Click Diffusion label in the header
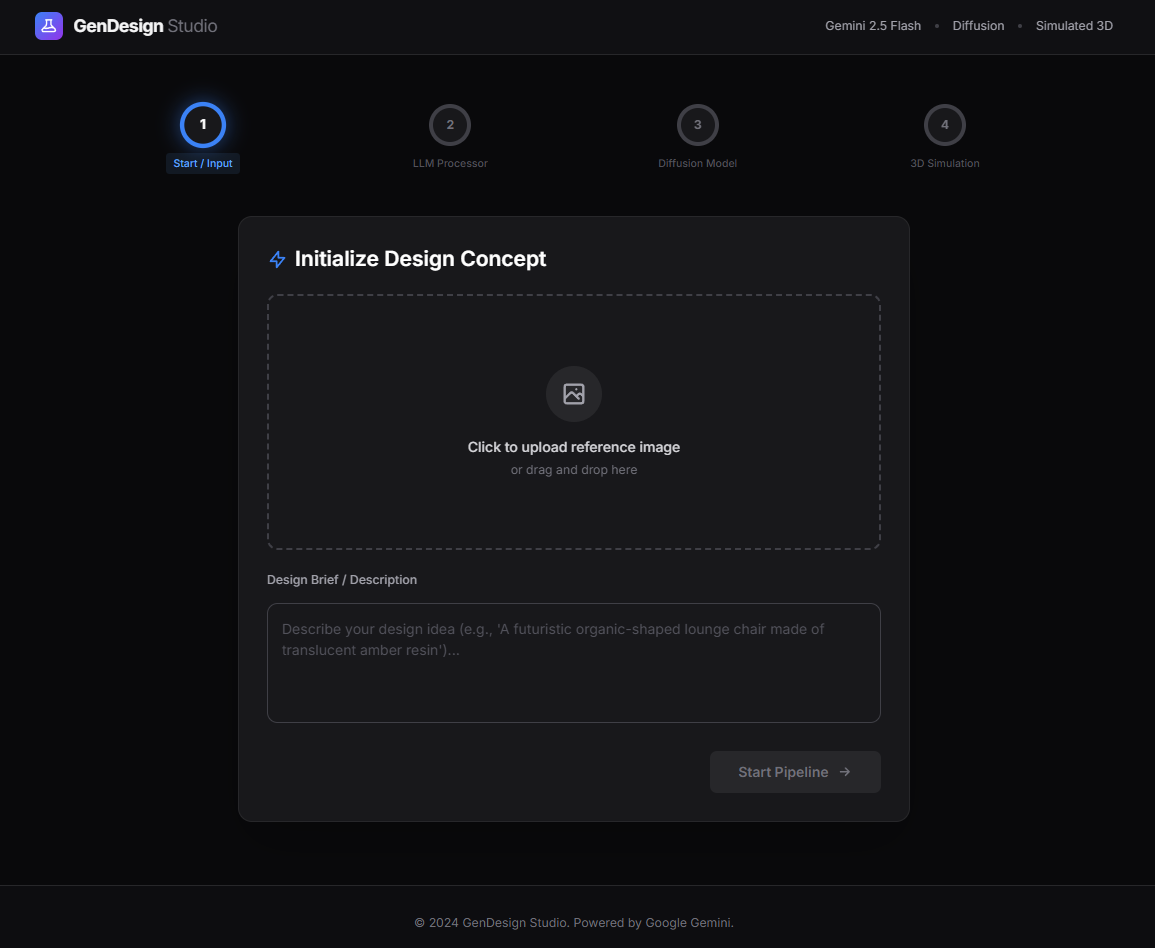The width and height of the screenshot is (1155, 948). coord(978,26)
